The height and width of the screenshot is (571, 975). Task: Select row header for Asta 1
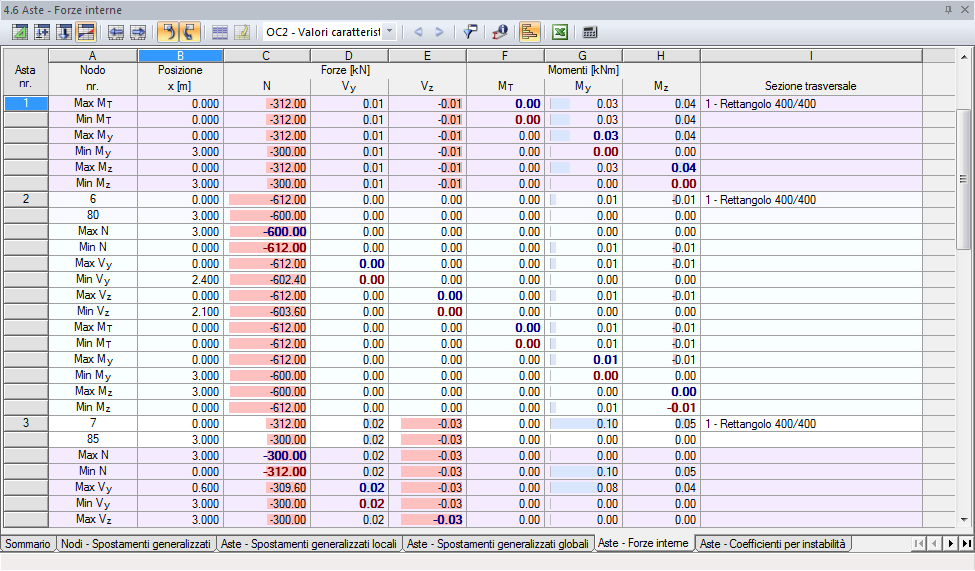pos(25,103)
